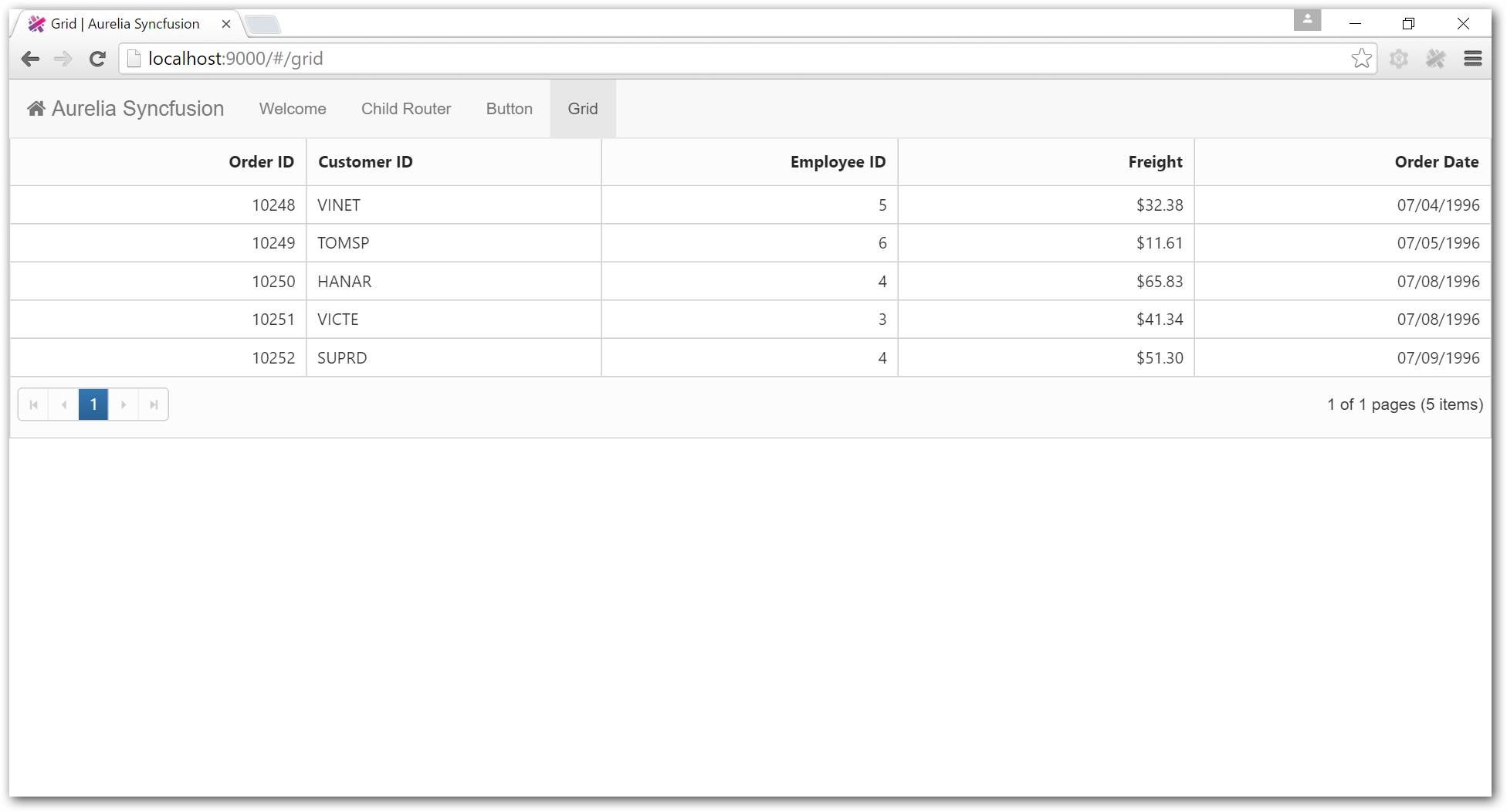Viewport: 1507px width, 812px height.
Task: Select page 1 in the pager
Action: pos(93,404)
